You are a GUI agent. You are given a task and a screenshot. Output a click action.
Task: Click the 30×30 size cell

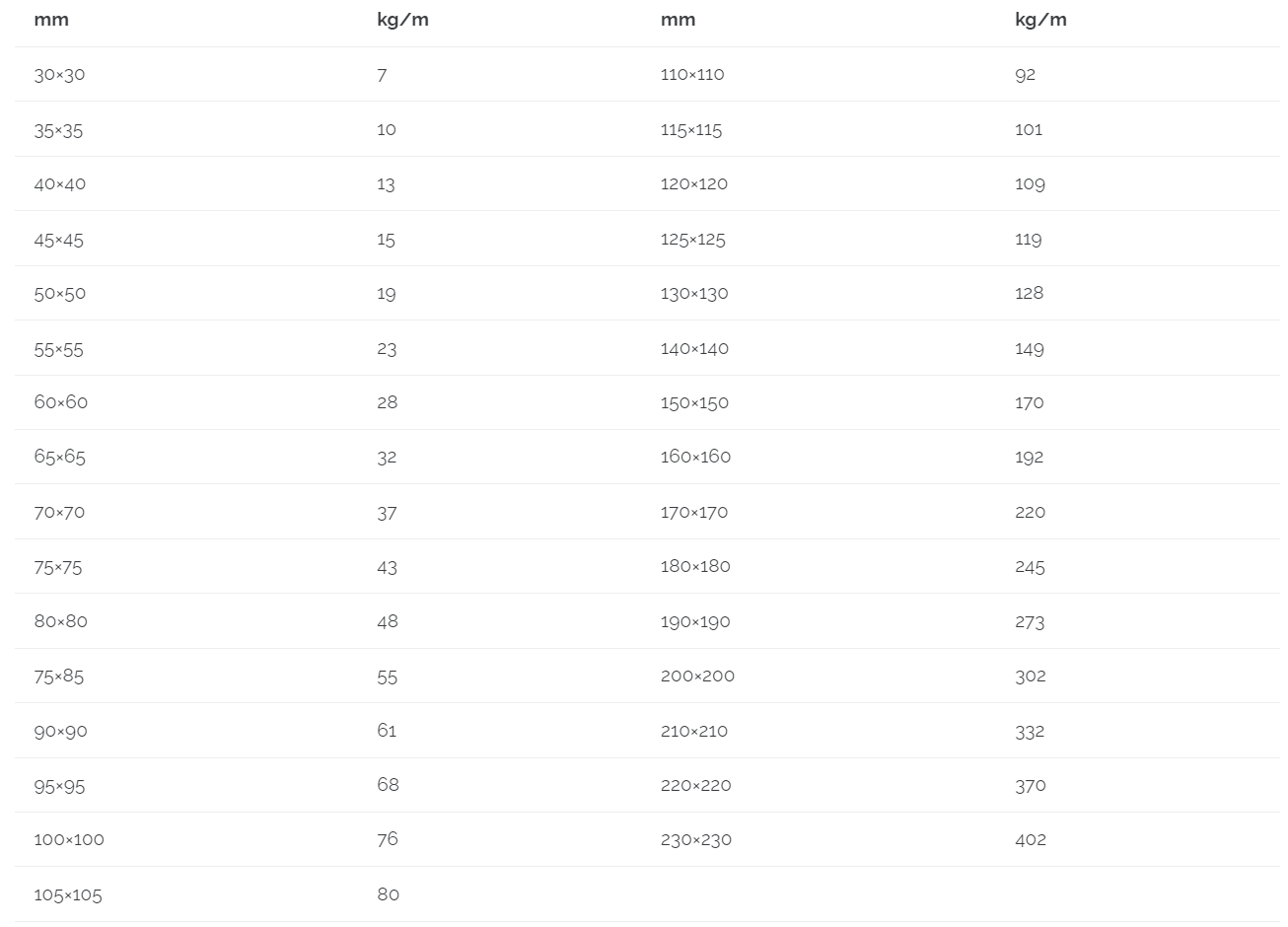59,75
